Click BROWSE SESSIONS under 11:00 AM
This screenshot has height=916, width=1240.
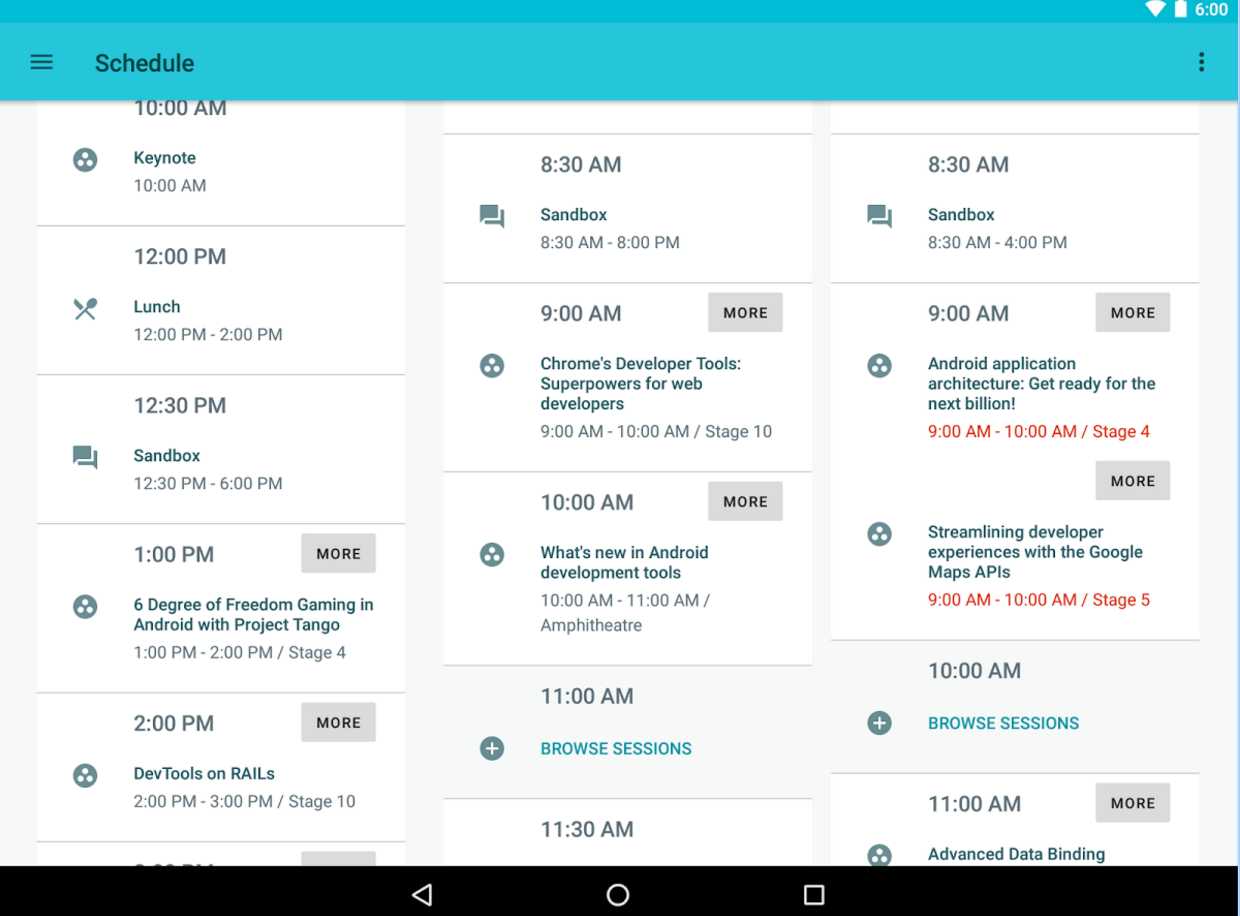point(616,748)
